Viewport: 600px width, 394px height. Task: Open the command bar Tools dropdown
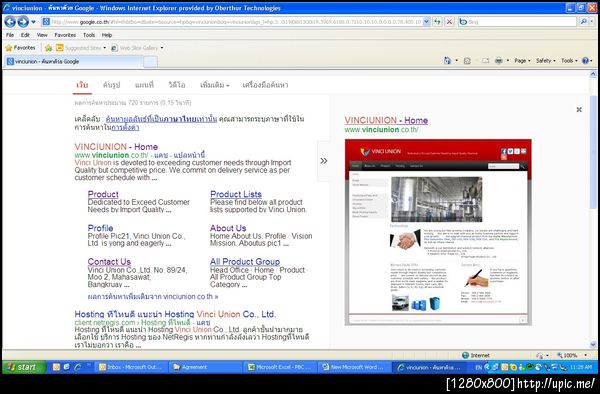coord(569,60)
